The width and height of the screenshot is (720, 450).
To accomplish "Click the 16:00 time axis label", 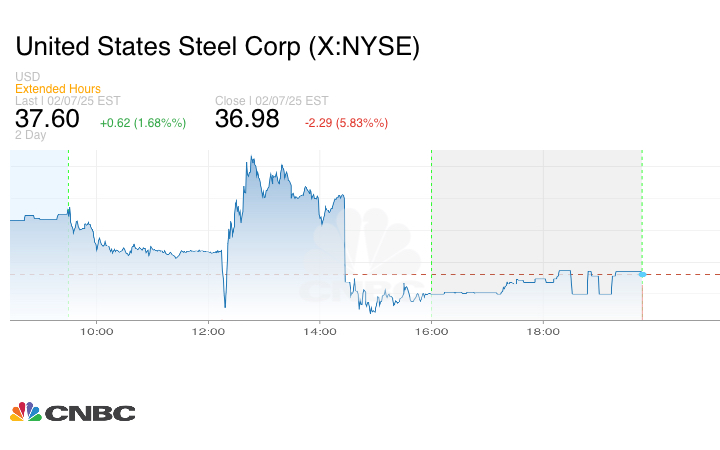I will pos(431,330).
